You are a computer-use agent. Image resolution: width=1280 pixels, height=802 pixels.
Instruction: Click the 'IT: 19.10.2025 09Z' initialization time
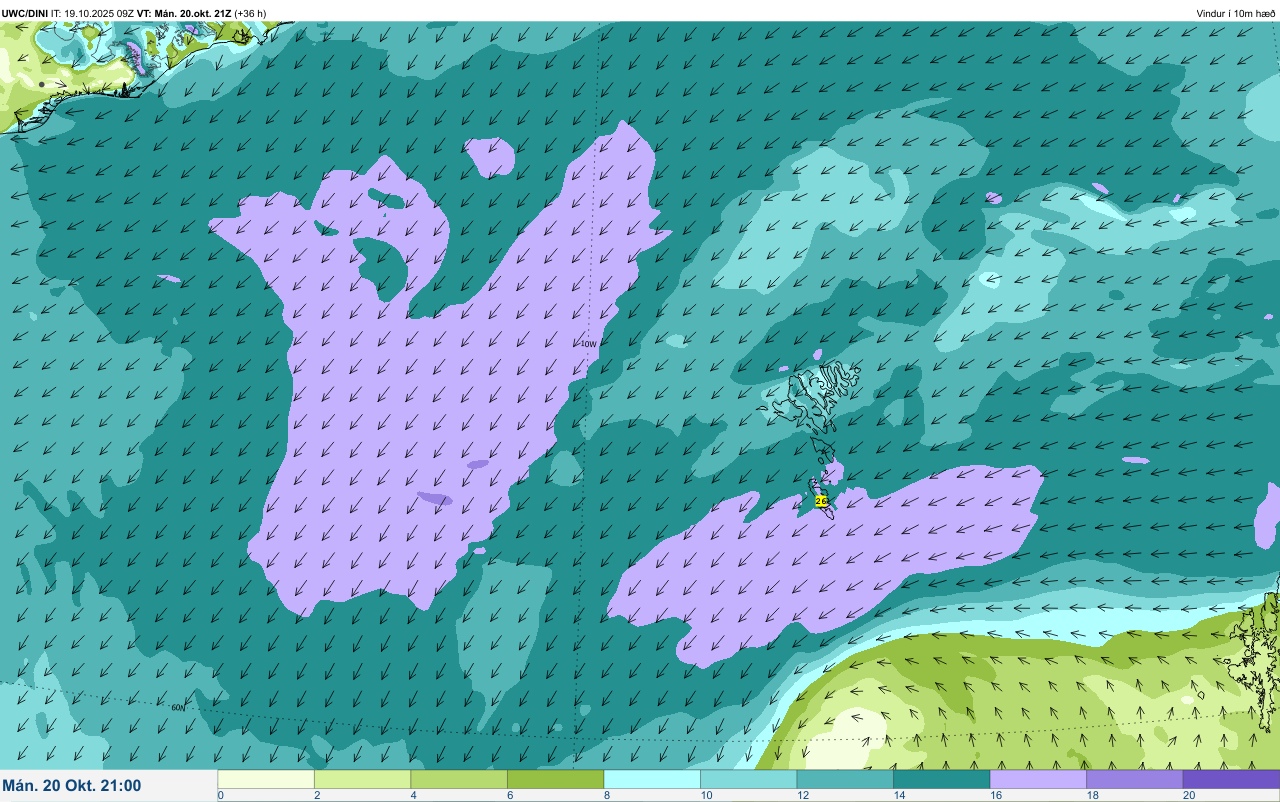93,13
